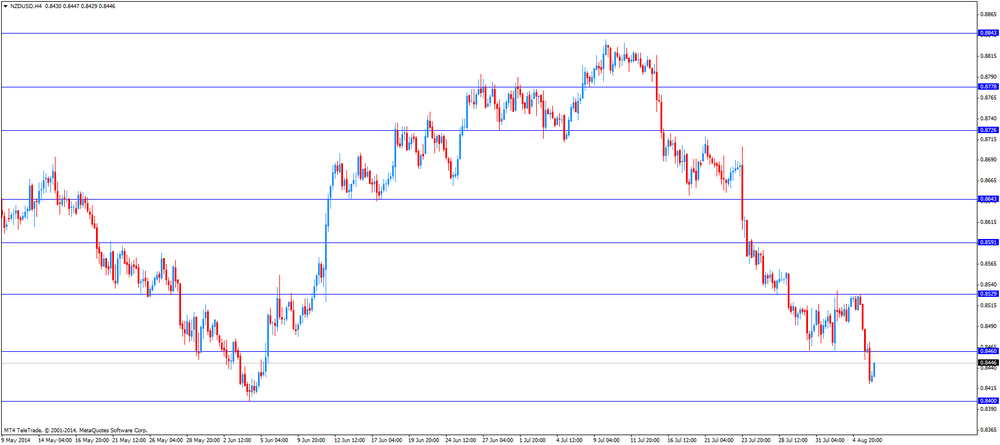Image resolution: width=1000 pixels, height=445 pixels.
Task: Select the 0.8778 horizontal level price tag
Action: (x=989, y=86)
